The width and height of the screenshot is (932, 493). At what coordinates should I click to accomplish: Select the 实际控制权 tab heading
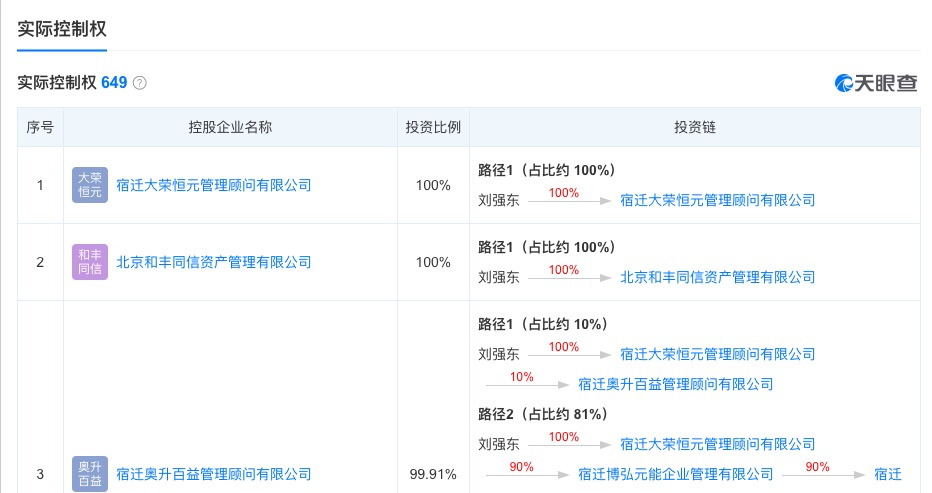click(x=62, y=27)
